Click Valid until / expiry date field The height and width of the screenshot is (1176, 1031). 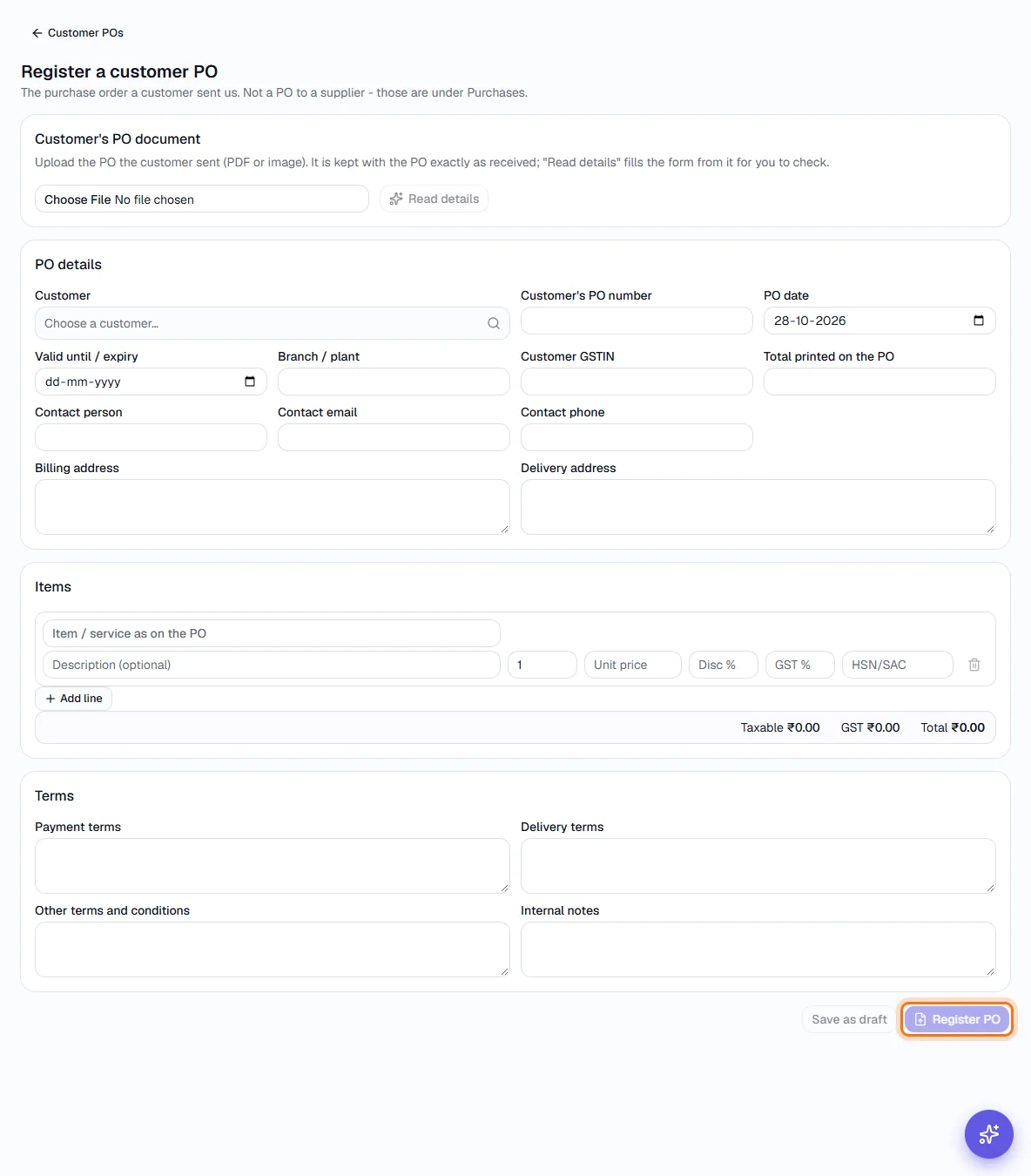(x=151, y=382)
